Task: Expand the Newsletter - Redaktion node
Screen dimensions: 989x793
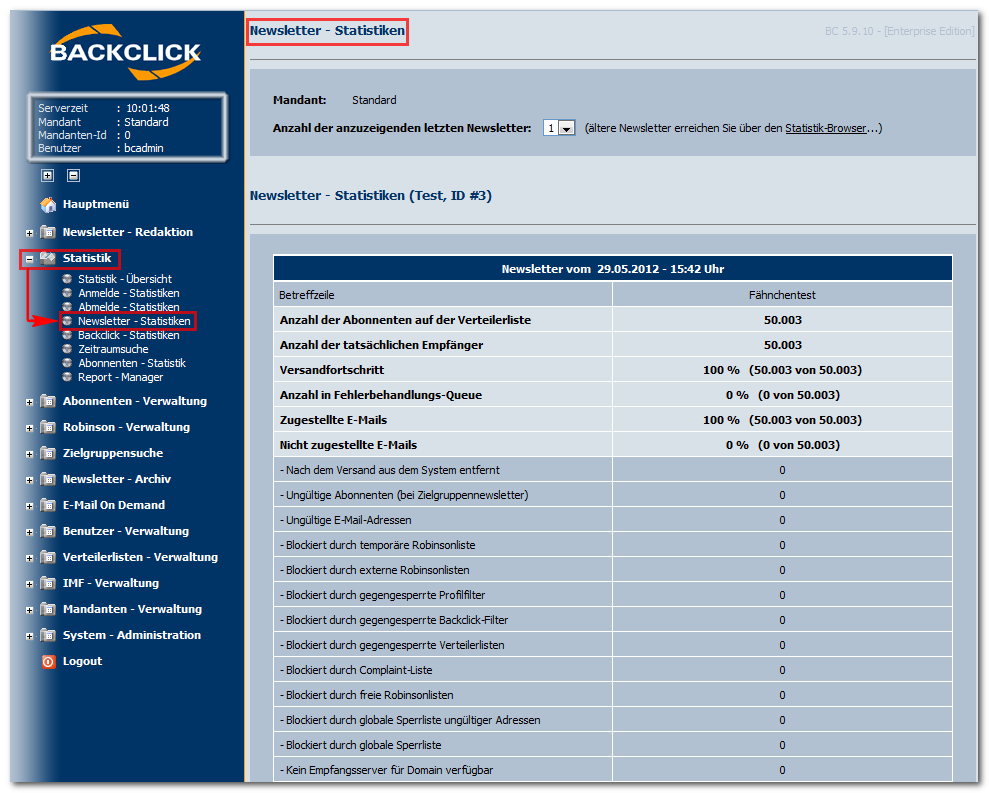Action: tap(29, 233)
